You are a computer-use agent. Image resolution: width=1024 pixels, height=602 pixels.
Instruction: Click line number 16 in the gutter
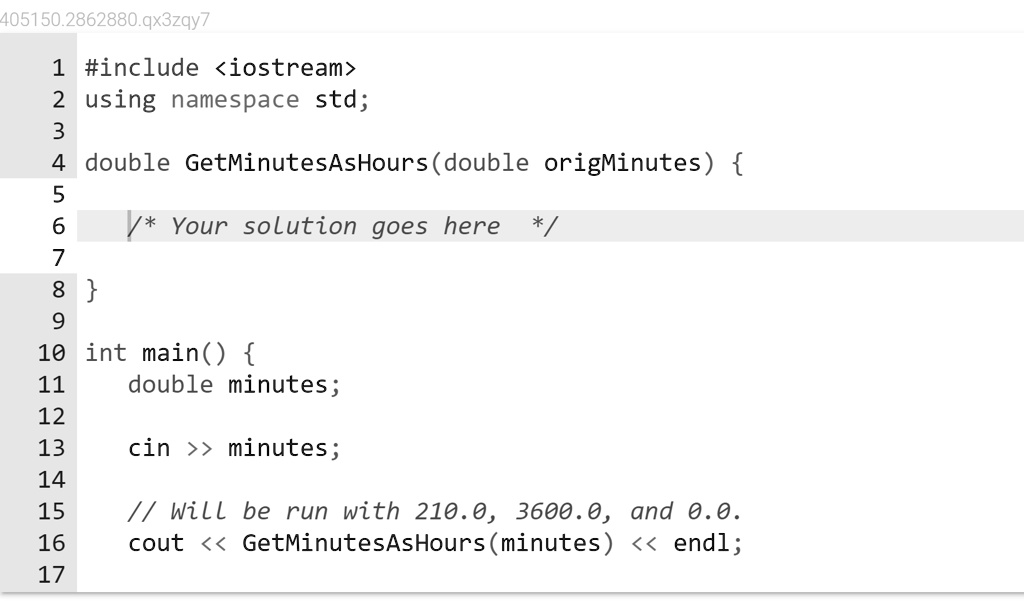(x=52, y=543)
